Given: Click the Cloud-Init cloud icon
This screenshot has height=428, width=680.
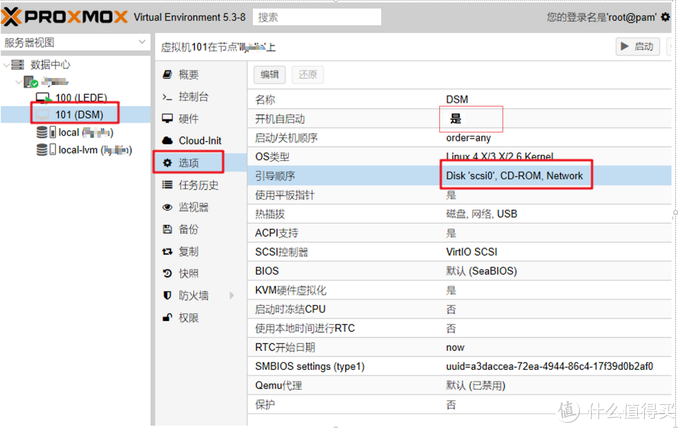Looking at the screenshot, I should 167,140.
